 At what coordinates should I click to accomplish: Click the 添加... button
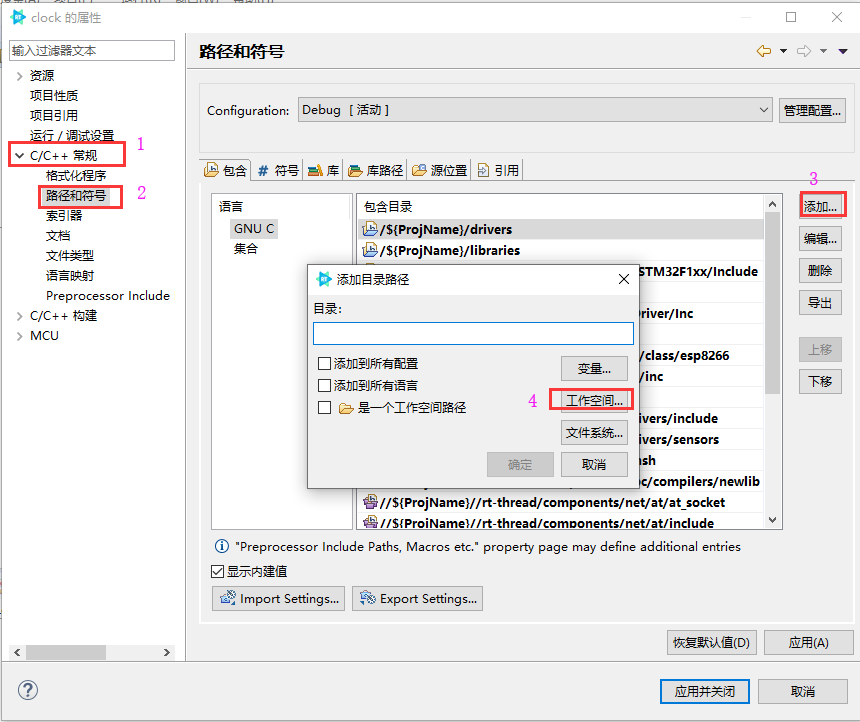click(x=821, y=206)
